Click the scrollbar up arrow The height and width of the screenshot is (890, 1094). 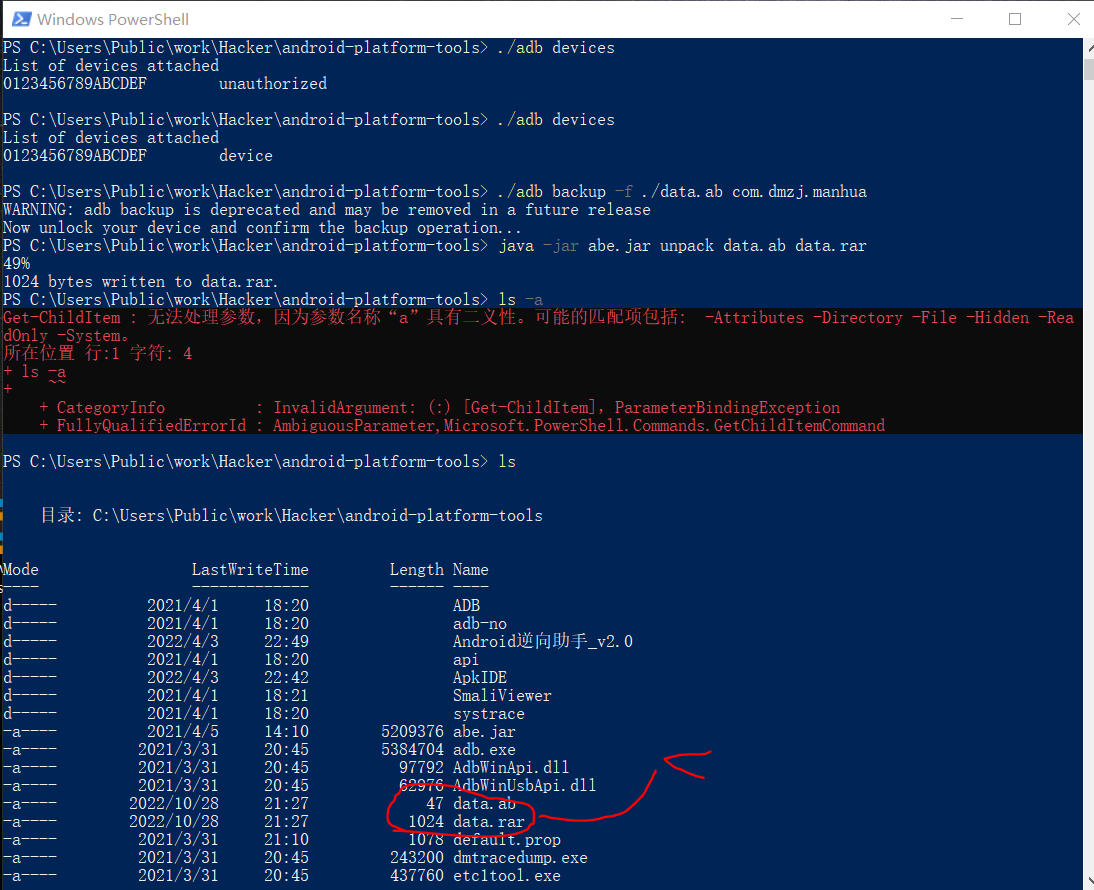pyautogui.click(x=1087, y=46)
